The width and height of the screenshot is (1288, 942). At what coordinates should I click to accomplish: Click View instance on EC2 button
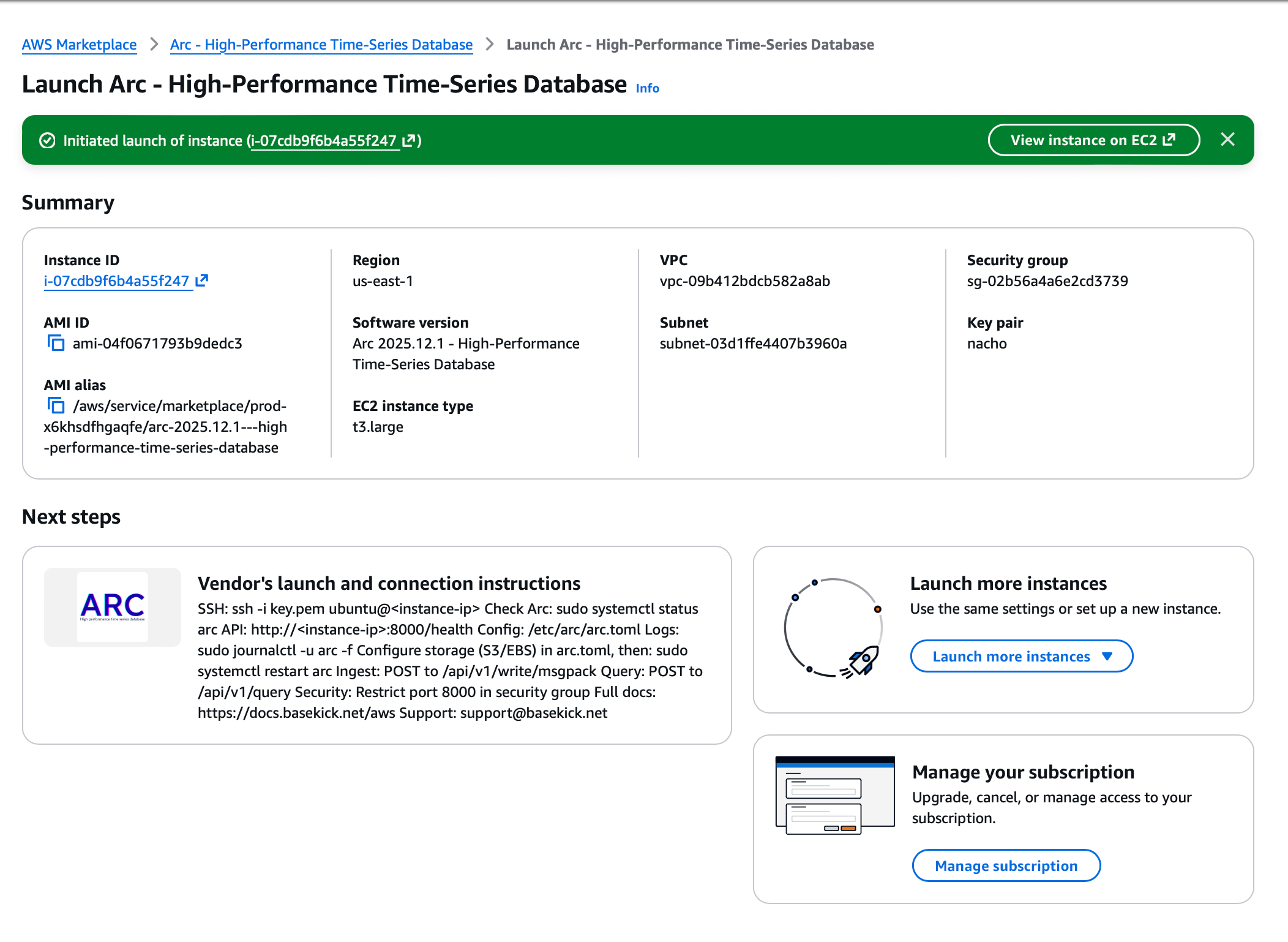[x=1093, y=140]
